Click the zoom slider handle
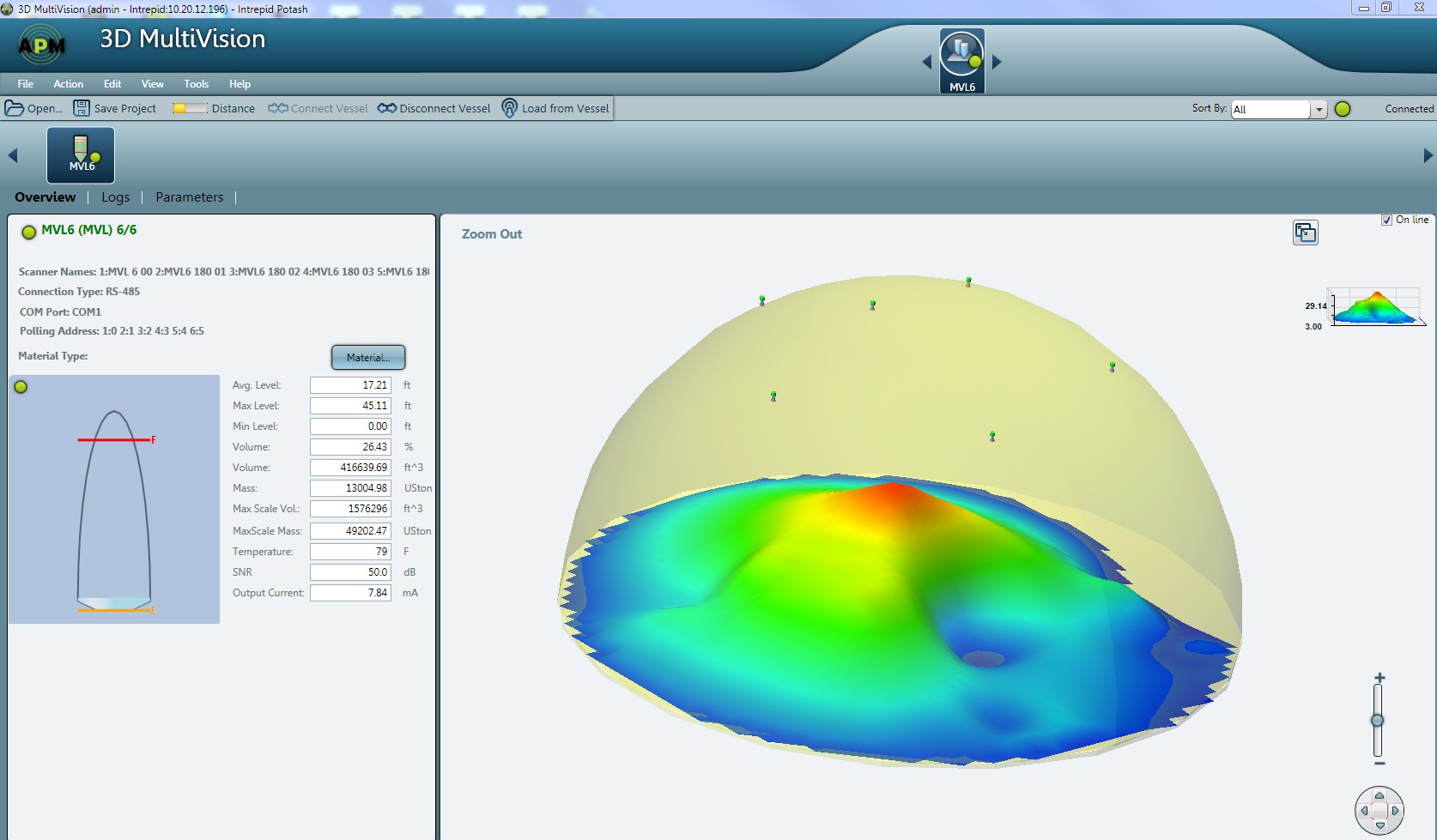Image resolution: width=1437 pixels, height=840 pixels. point(1378,720)
